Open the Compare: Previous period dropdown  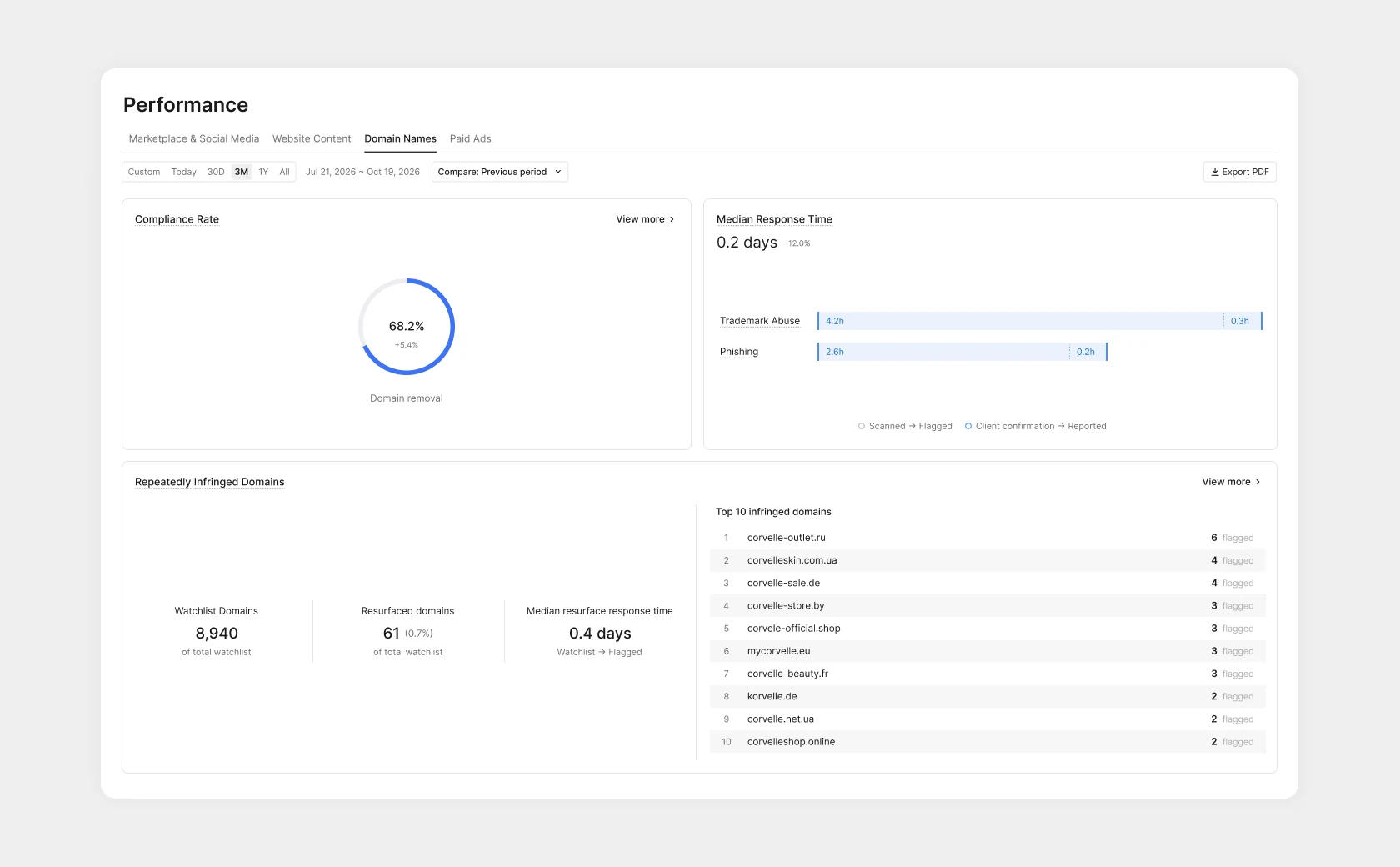[x=500, y=172]
